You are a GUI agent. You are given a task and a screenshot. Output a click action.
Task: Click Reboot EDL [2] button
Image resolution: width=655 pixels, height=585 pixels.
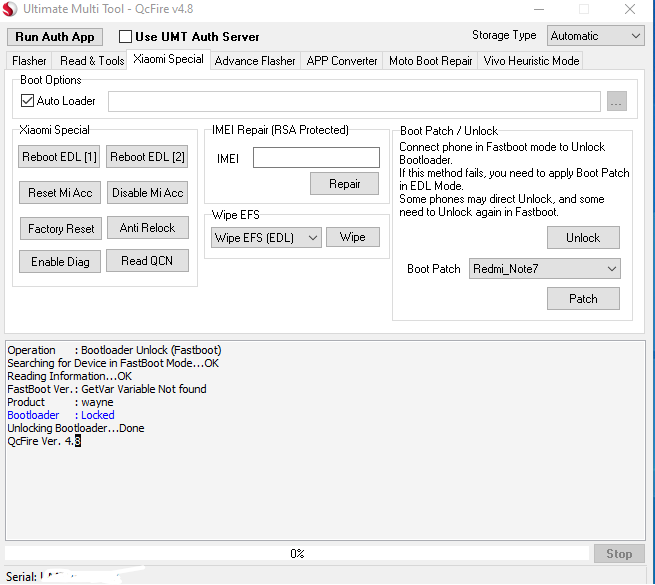click(147, 157)
